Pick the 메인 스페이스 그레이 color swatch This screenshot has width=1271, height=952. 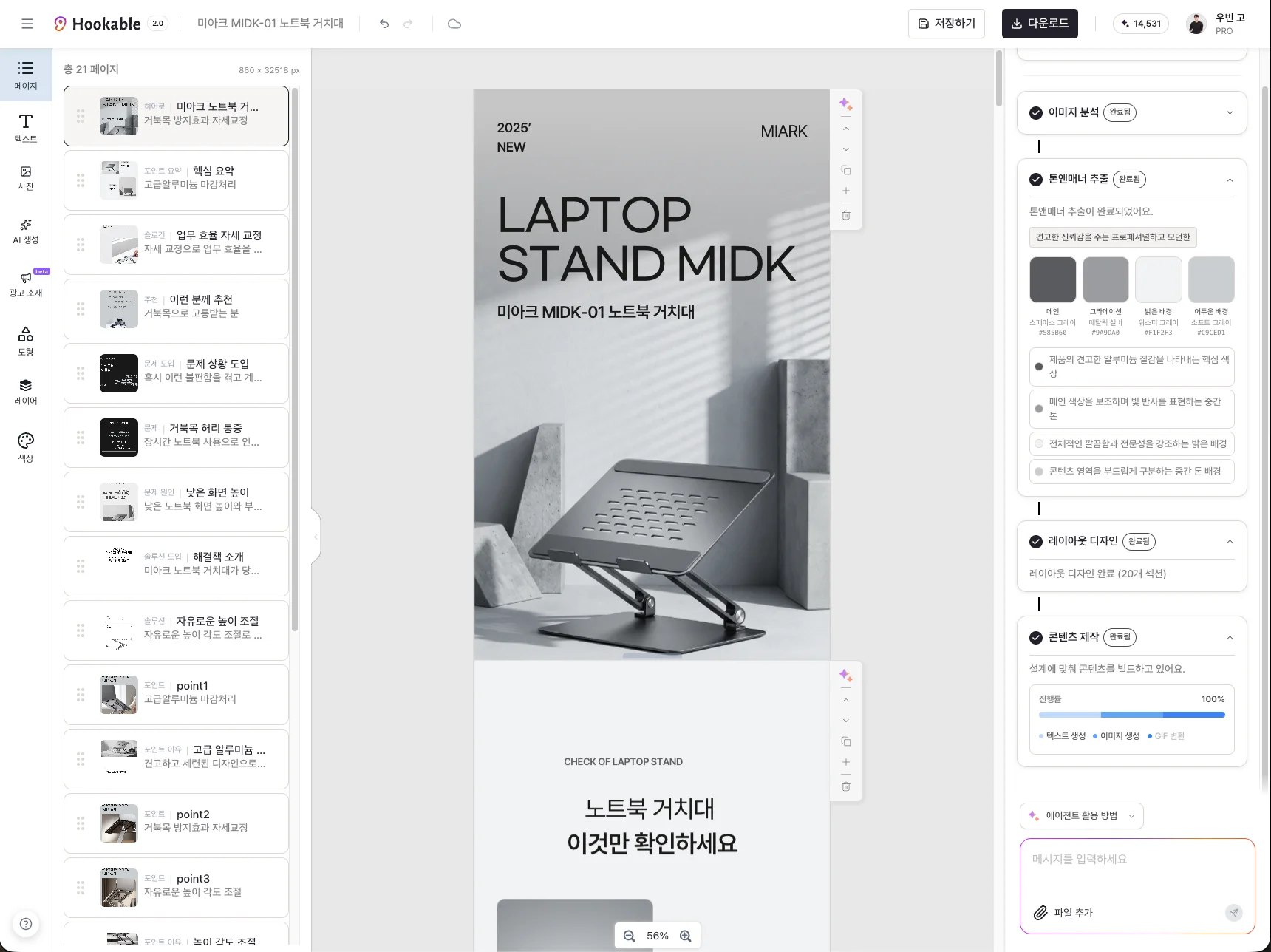1052,279
